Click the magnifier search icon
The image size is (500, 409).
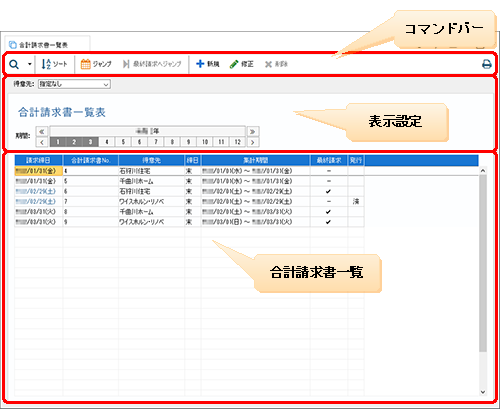click(14, 64)
